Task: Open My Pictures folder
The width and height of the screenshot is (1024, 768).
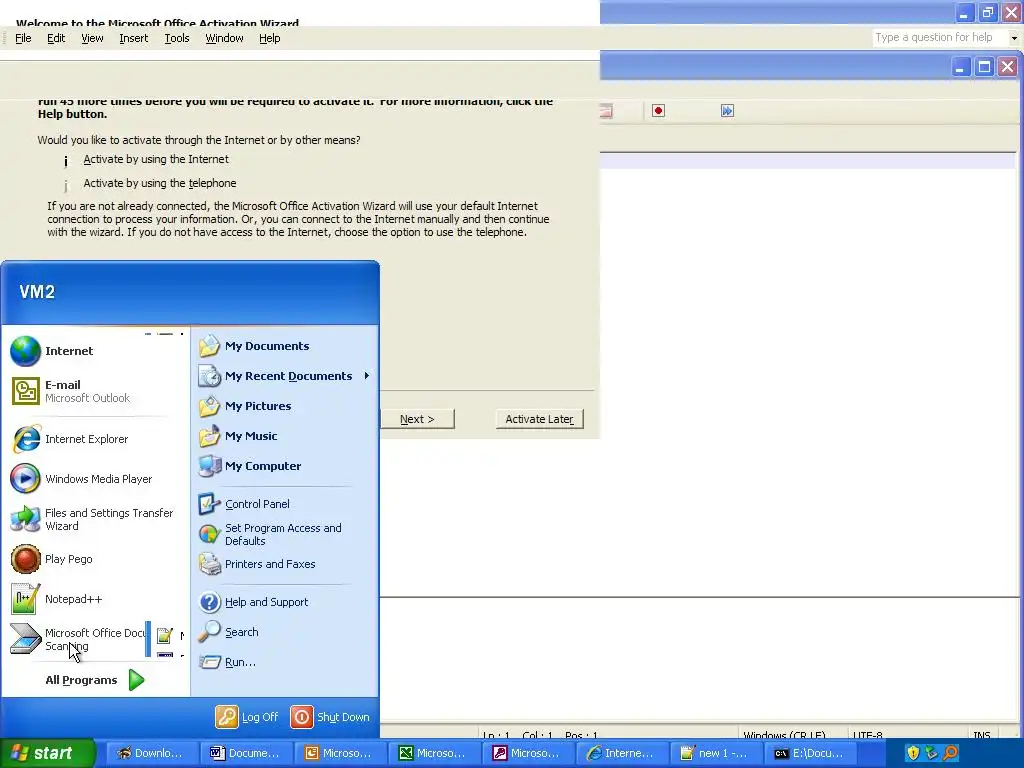Action: (246, 406)
